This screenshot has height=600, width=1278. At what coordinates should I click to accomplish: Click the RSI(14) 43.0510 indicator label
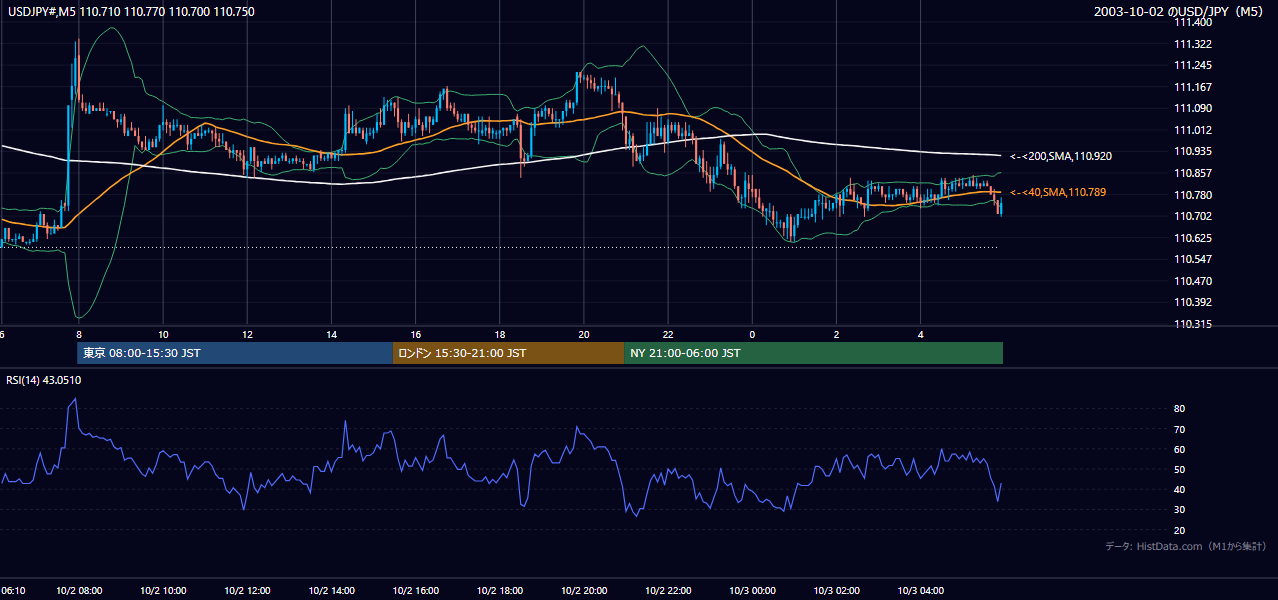tap(43, 380)
